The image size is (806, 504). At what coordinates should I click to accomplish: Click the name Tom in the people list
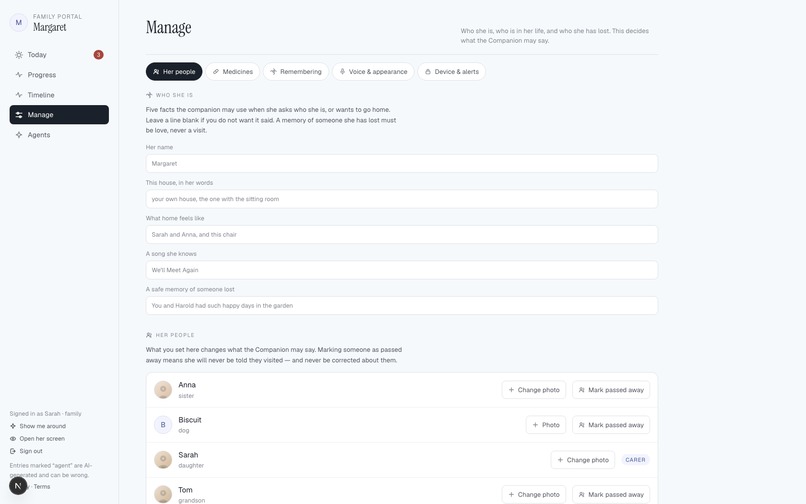click(x=186, y=490)
